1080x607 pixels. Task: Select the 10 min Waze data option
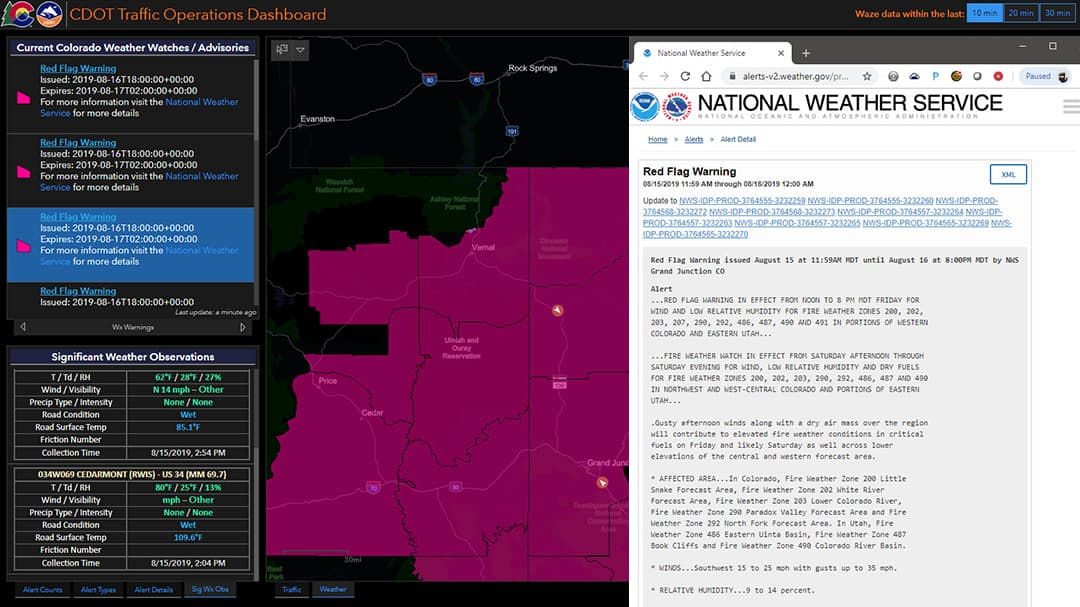point(984,13)
